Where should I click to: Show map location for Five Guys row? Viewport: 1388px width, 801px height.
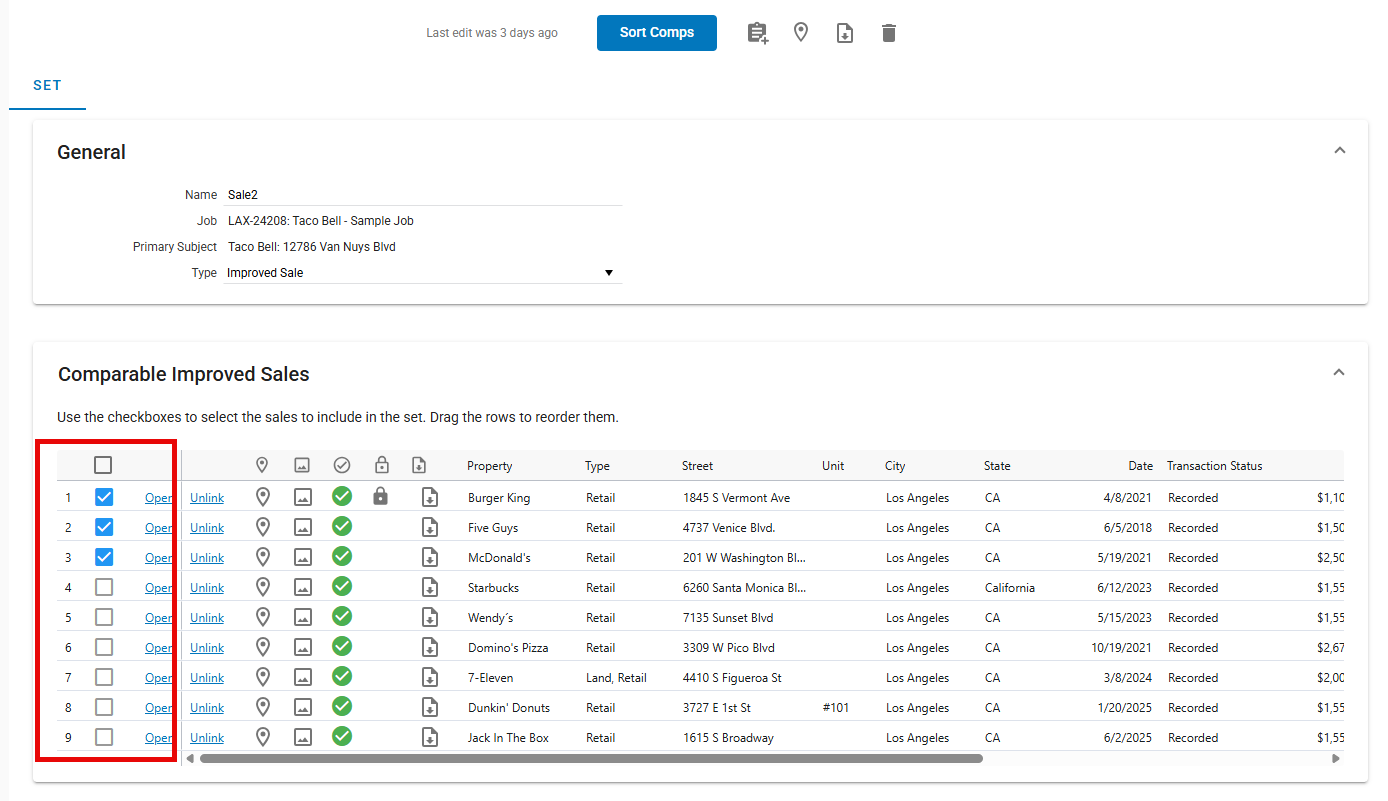[x=263, y=527]
